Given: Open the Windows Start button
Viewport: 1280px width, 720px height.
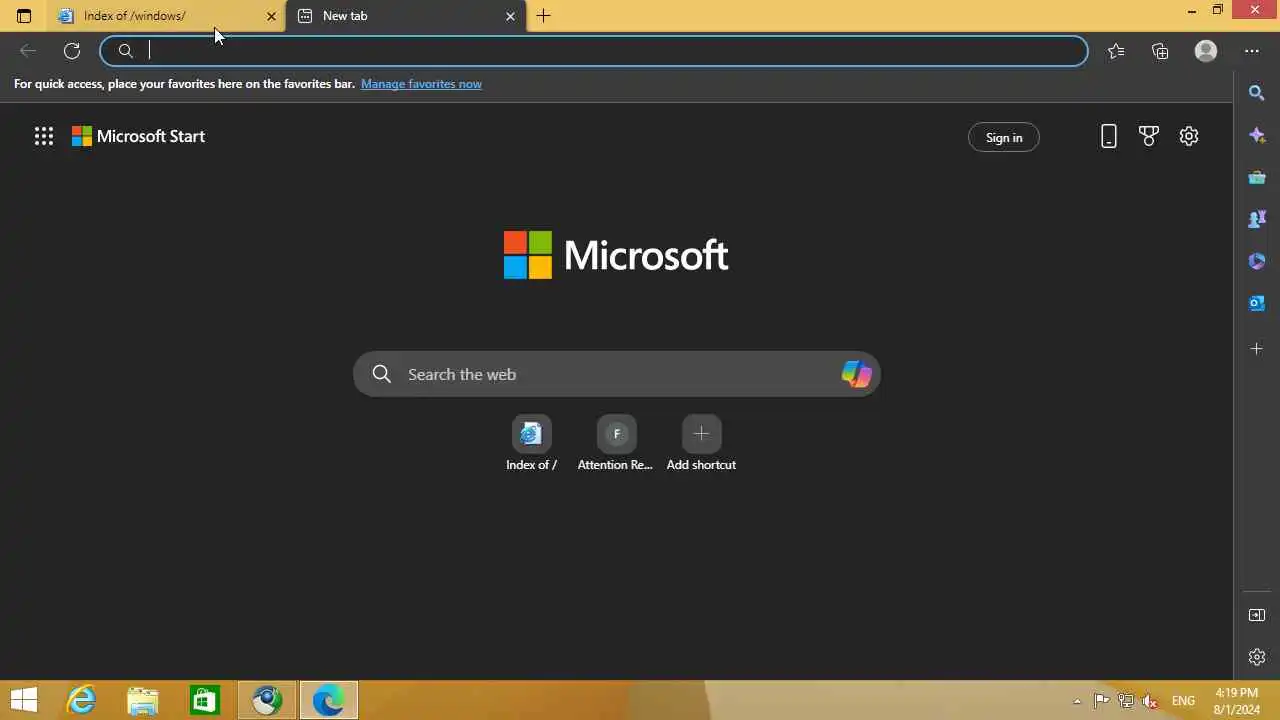Looking at the screenshot, I should tap(24, 701).
